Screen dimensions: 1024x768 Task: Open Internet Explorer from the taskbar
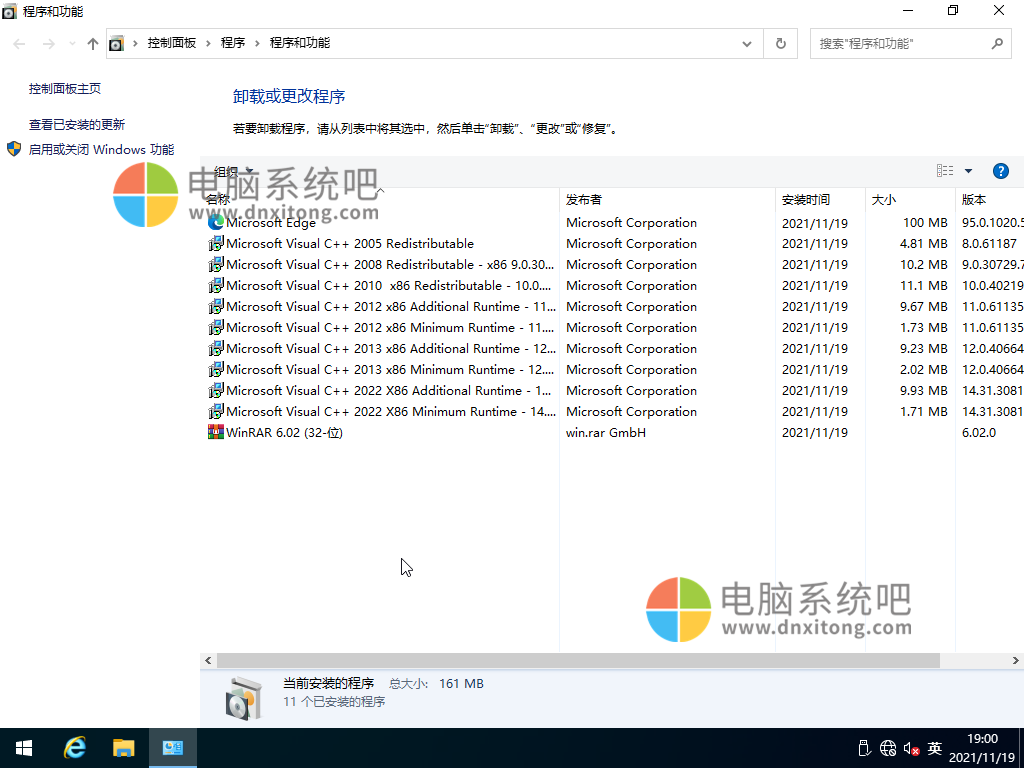[x=75, y=748]
